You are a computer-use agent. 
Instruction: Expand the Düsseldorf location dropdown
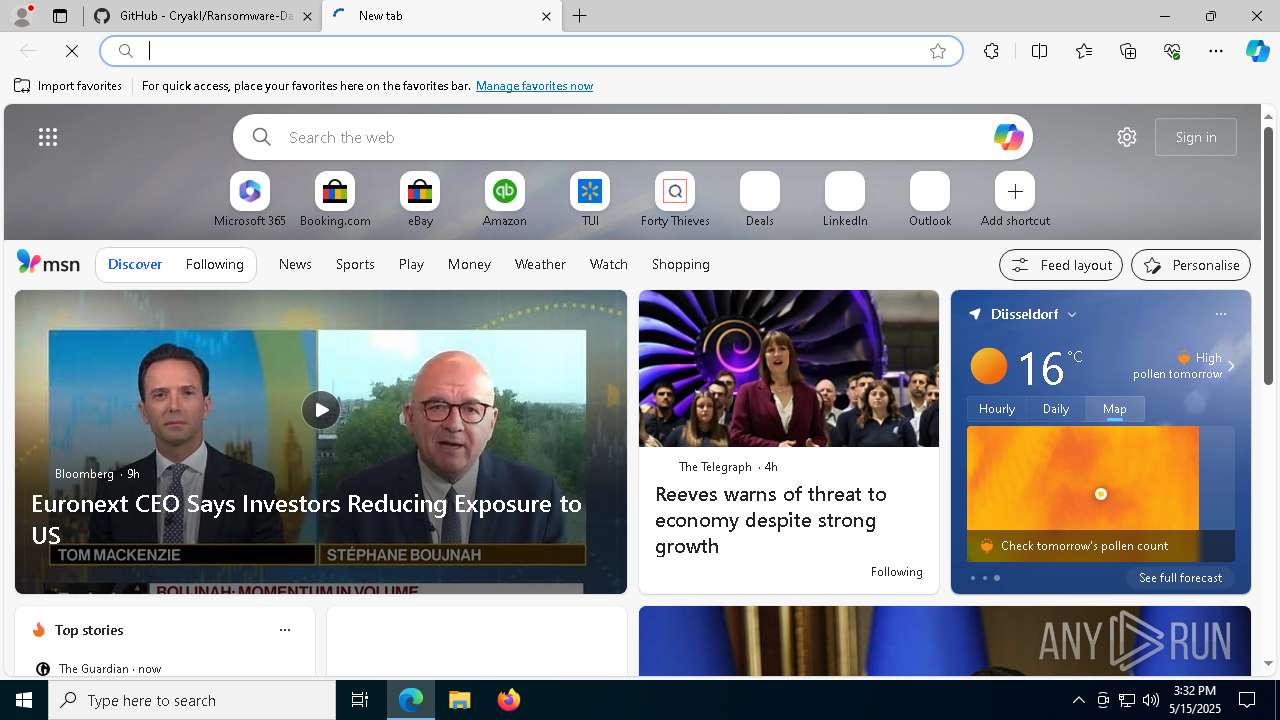tap(1072, 314)
